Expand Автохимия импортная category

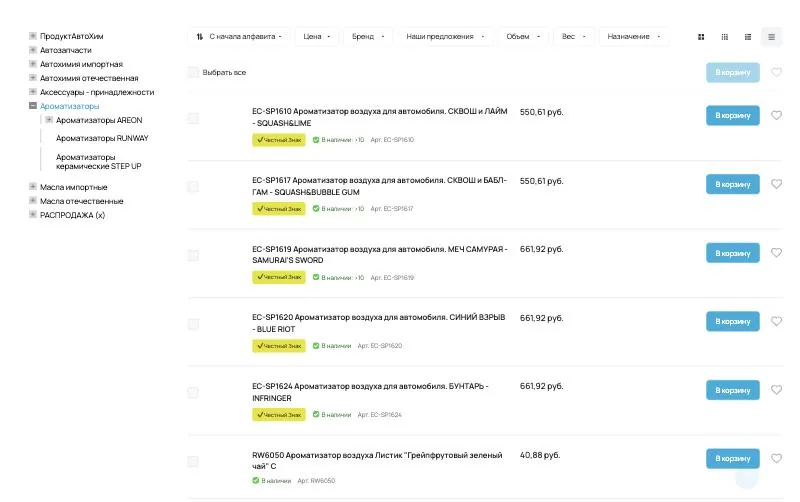click(33, 64)
